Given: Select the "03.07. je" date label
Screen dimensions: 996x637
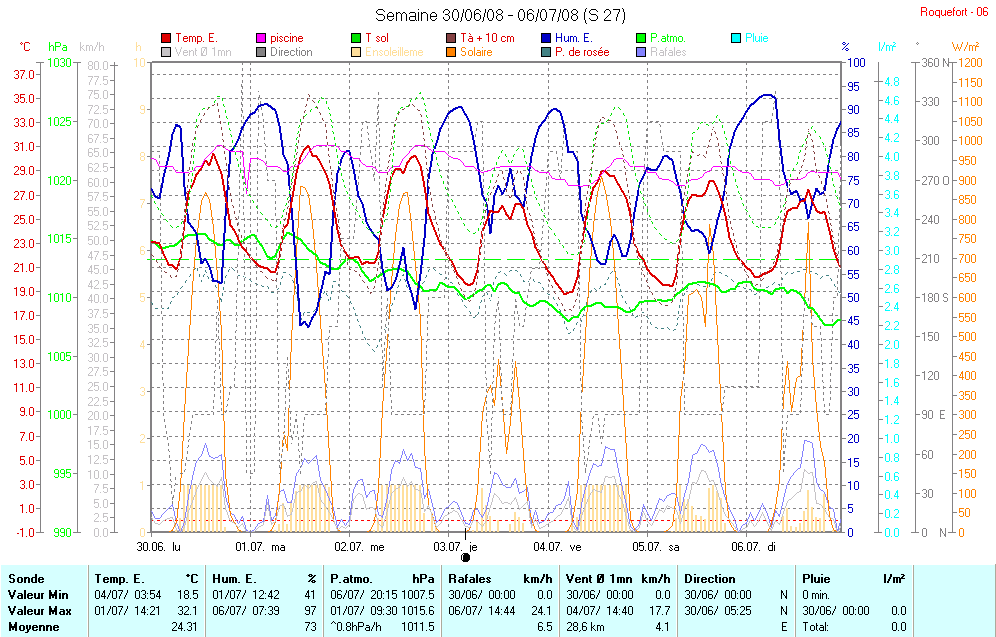Looking at the screenshot, I should pyautogui.click(x=455, y=547).
